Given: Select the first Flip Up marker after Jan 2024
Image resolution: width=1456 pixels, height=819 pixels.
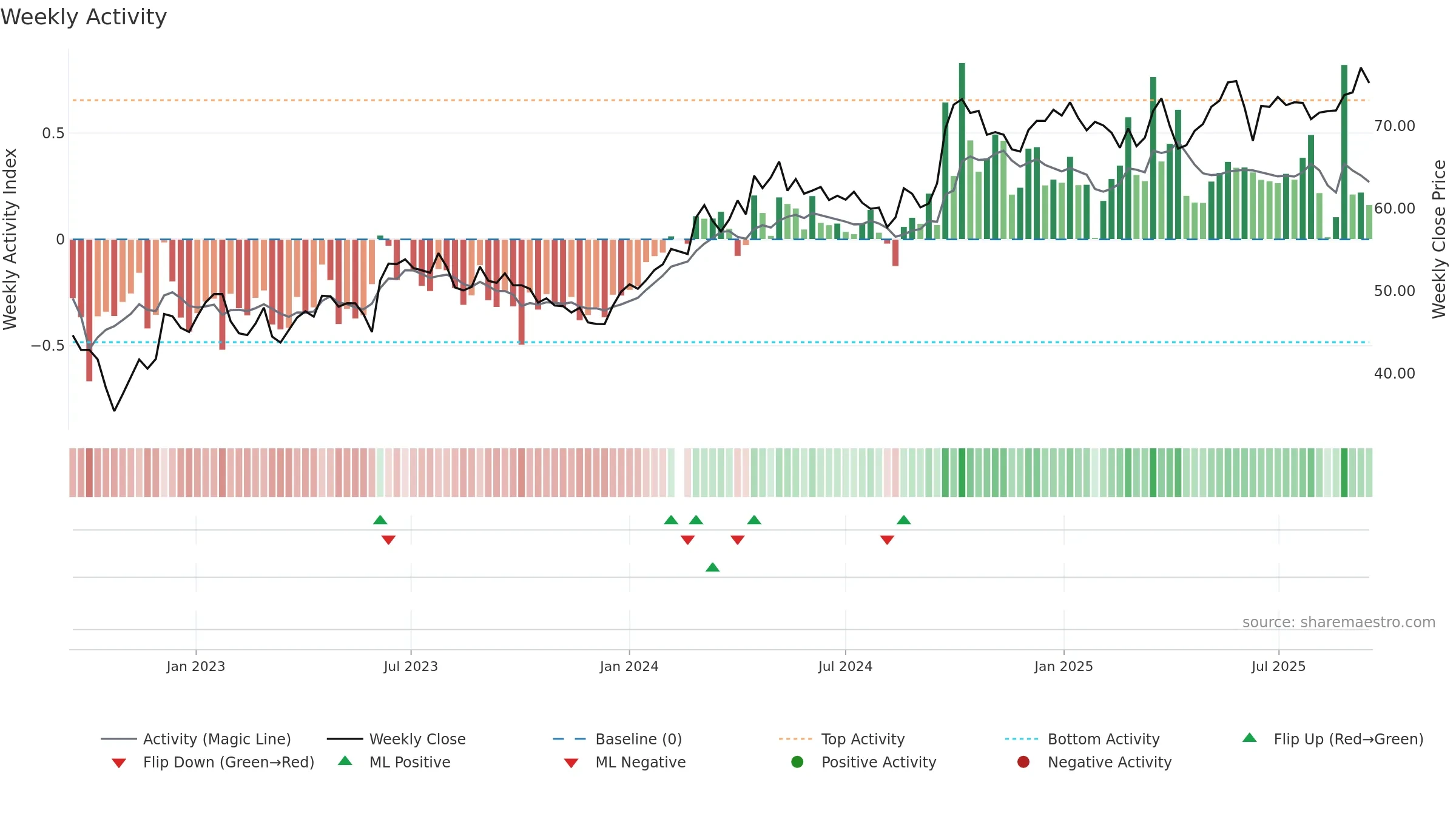Looking at the screenshot, I should (x=671, y=520).
